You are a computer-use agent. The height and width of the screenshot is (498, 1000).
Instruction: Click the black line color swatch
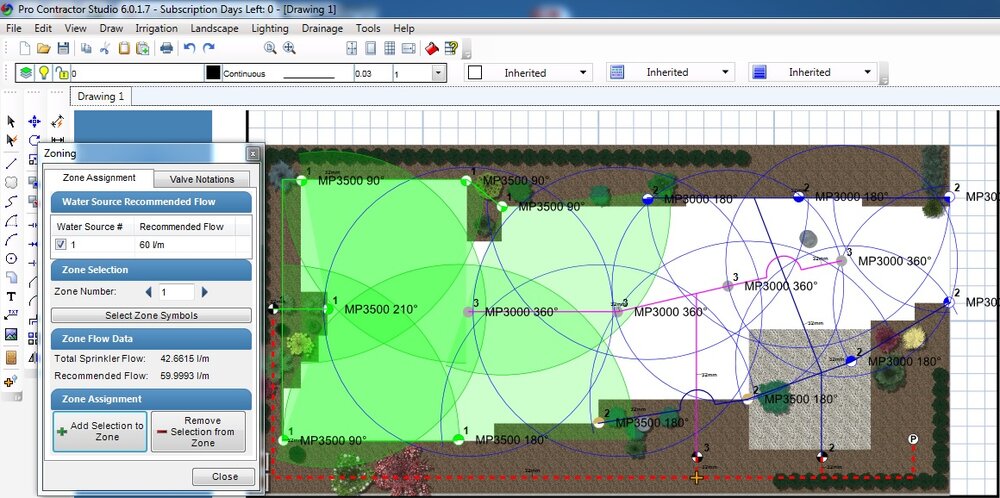tap(213, 73)
